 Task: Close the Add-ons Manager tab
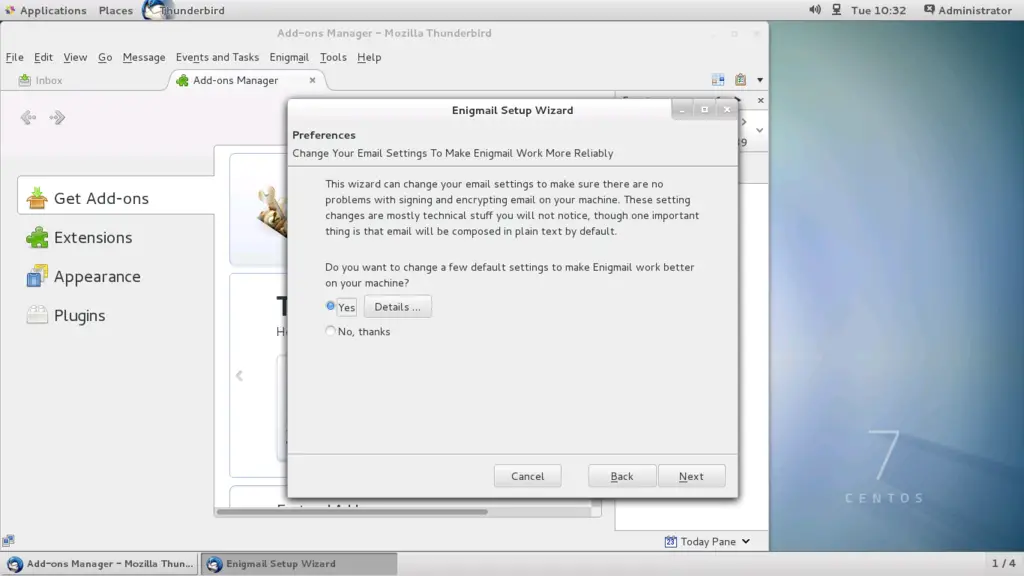(x=312, y=80)
